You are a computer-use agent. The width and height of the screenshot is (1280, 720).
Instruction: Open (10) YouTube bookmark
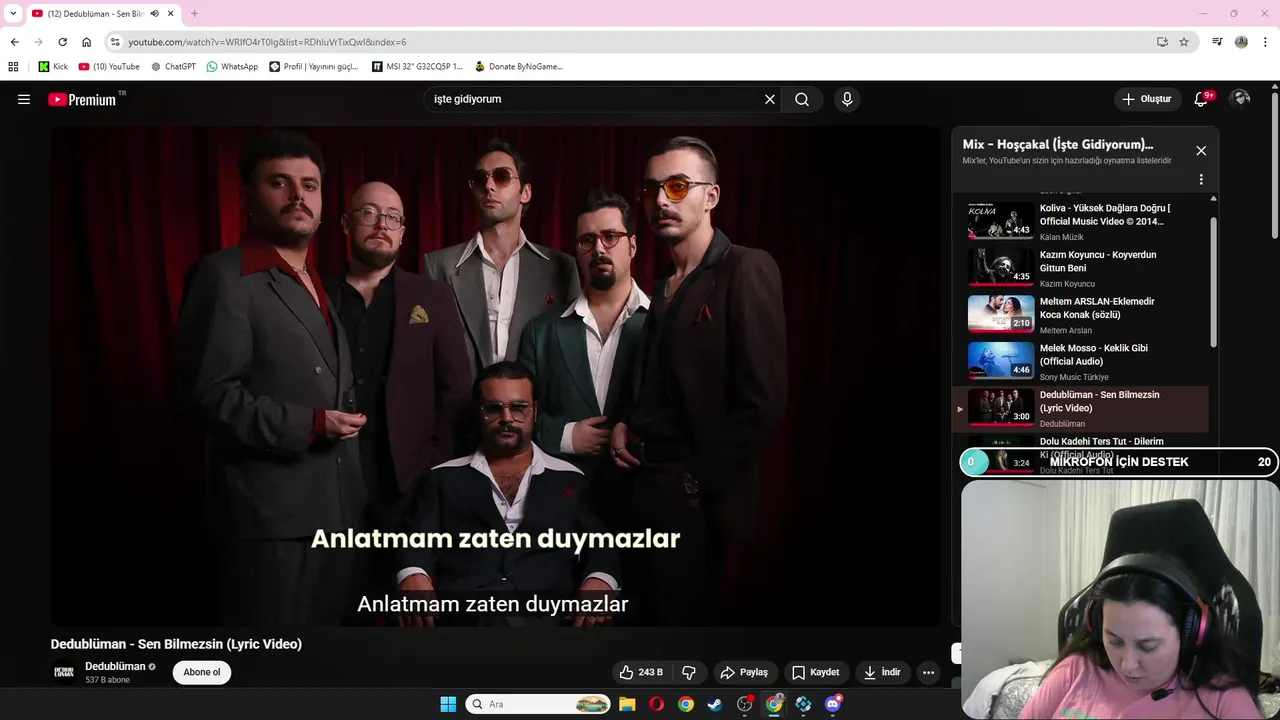[x=109, y=67]
